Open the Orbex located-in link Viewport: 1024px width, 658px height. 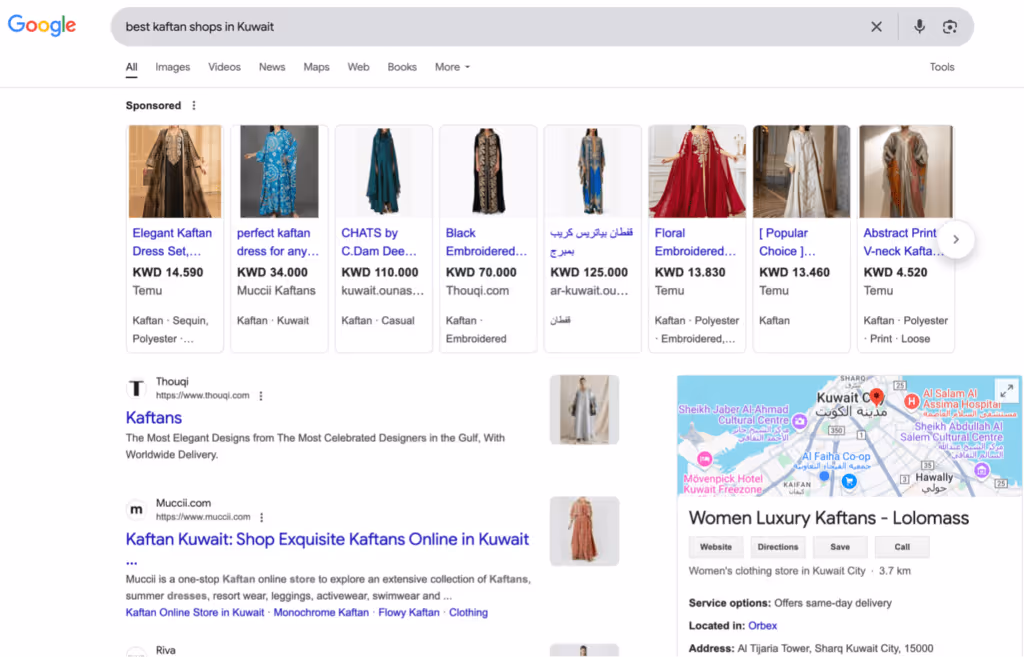[x=762, y=626]
